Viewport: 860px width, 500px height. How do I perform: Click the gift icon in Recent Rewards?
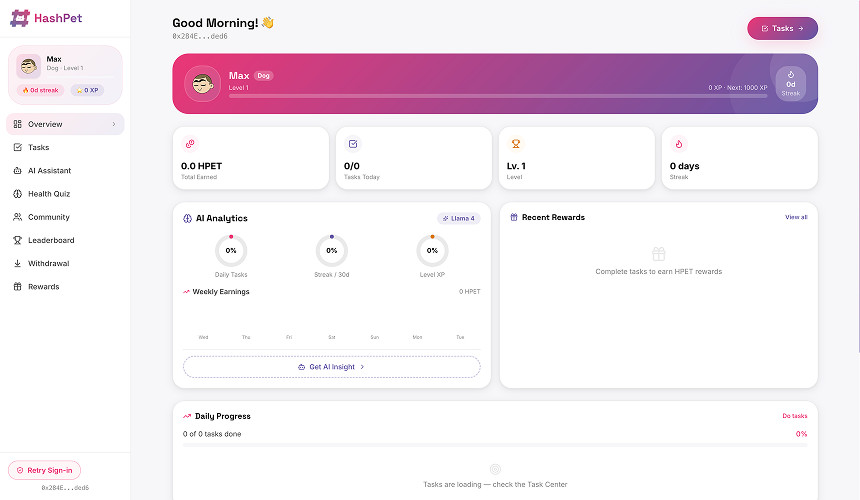pyautogui.click(x=658, y=254)
